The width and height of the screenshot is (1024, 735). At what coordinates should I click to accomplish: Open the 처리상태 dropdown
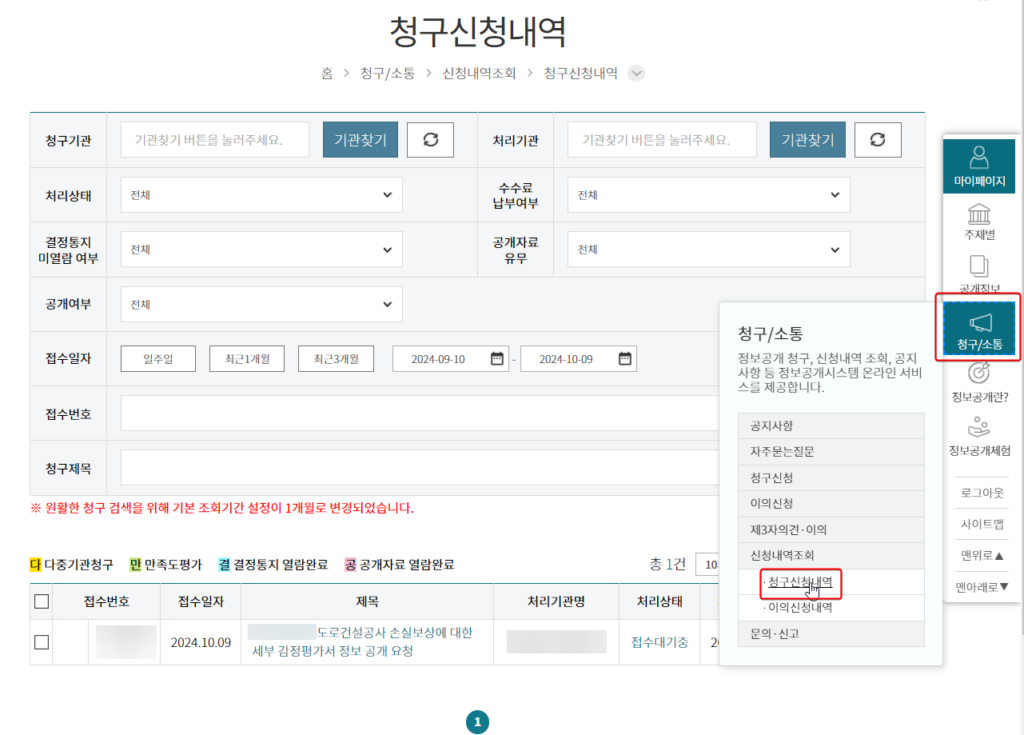pyautogui.click(x=261, y=195)
